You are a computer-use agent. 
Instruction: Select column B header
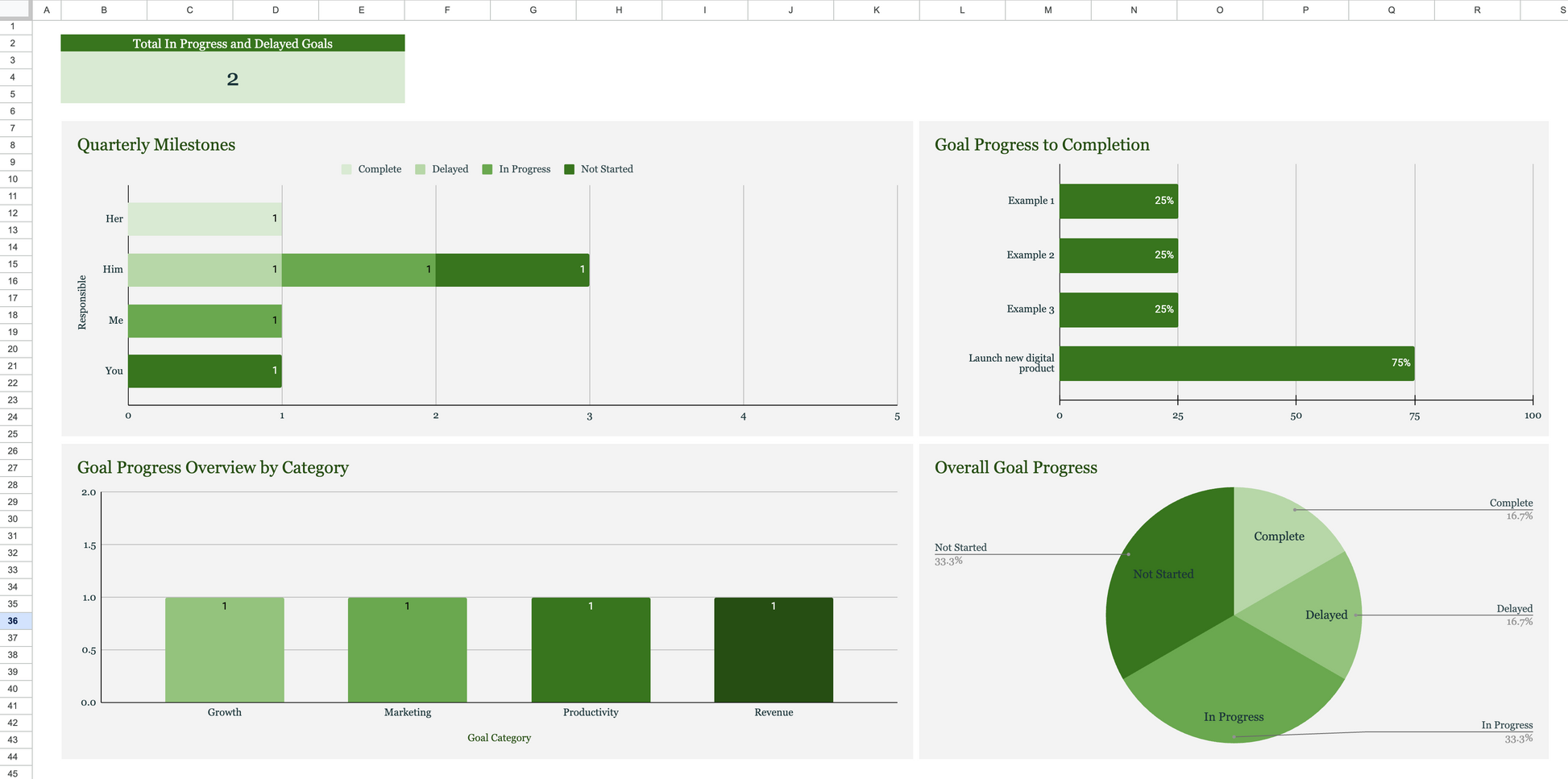104,10
